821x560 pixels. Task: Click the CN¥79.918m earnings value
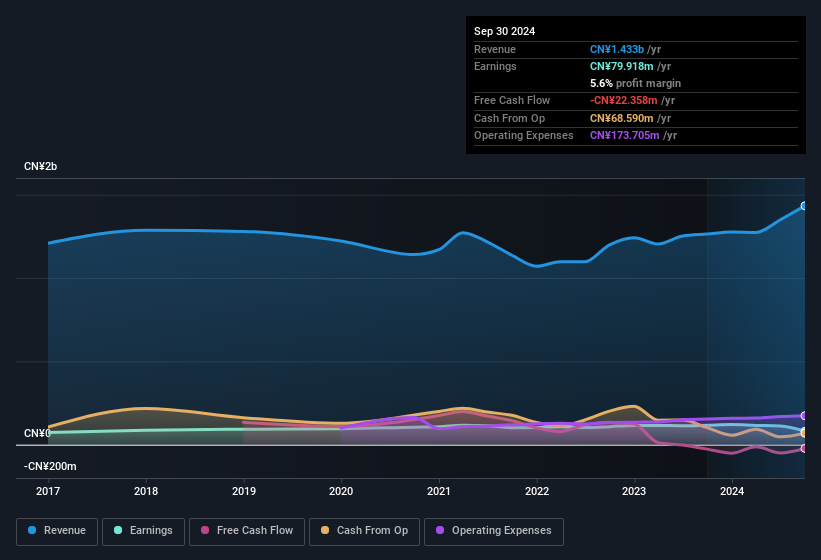[x=622, y=66]
